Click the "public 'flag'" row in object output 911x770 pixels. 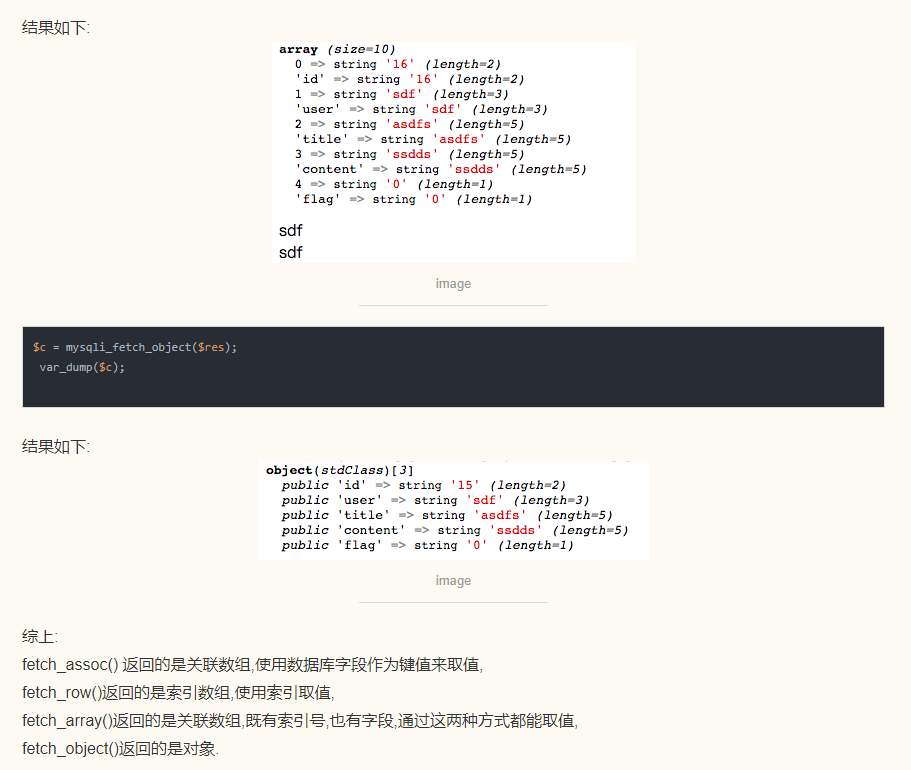[428, 545]
